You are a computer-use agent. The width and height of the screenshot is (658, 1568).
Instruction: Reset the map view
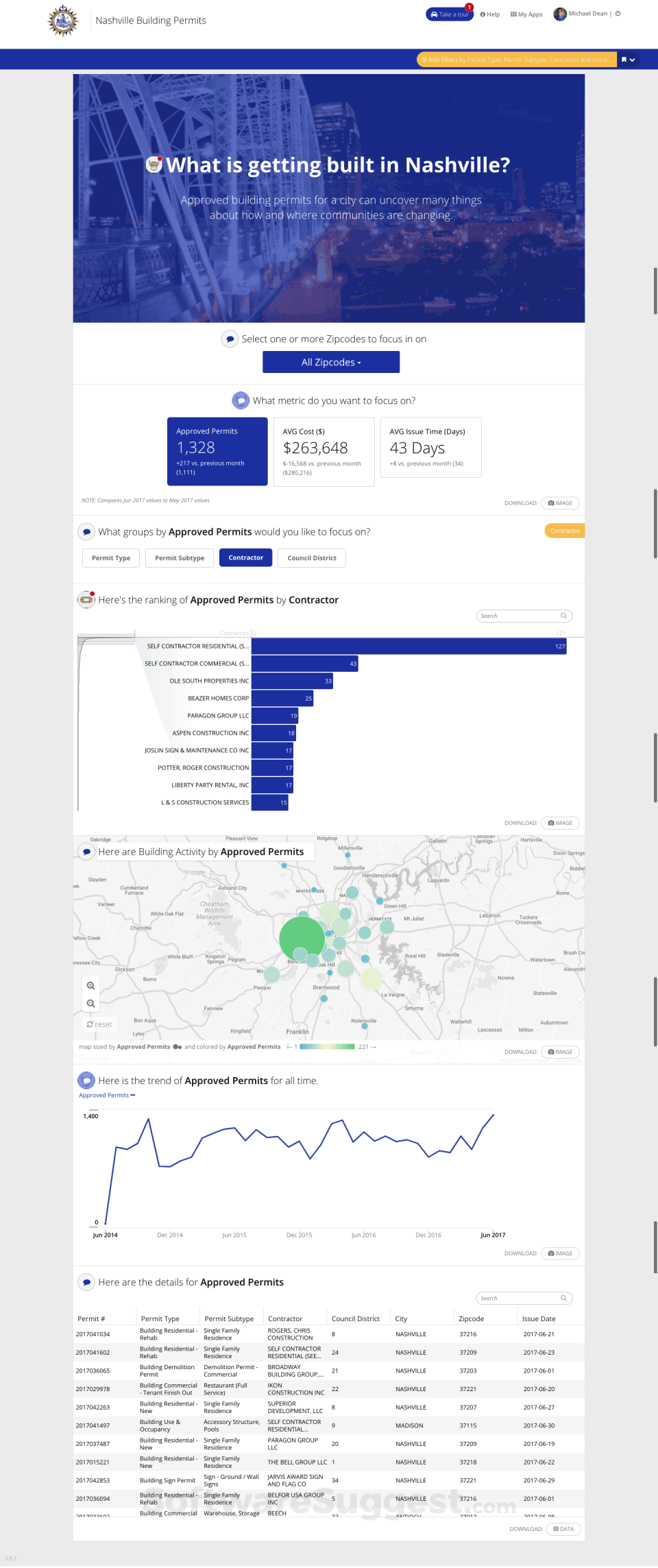click(x=99, y=1024)
